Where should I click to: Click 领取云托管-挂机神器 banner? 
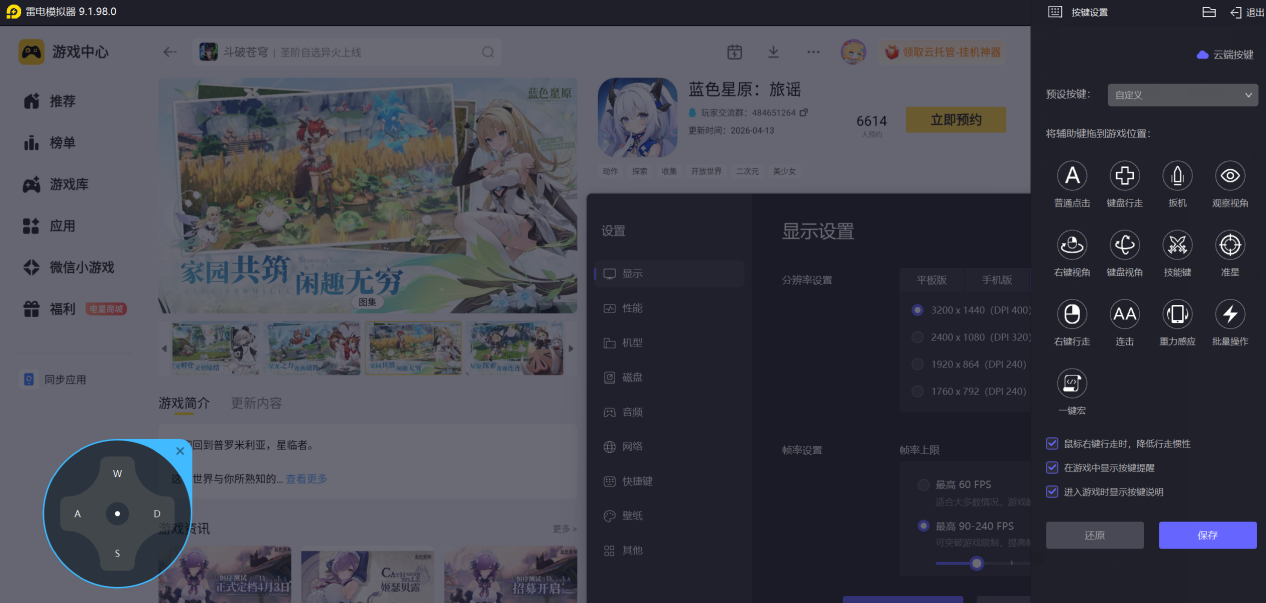point(940,52)
